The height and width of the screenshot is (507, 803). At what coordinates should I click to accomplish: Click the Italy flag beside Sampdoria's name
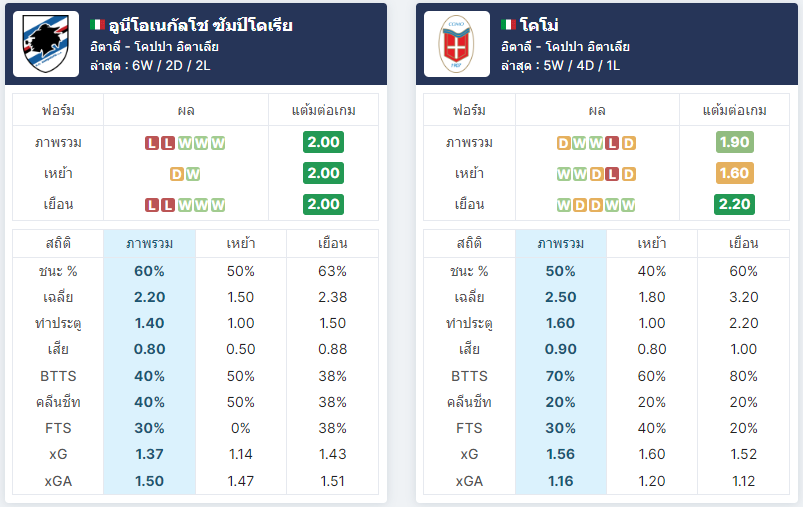[97, 25]
